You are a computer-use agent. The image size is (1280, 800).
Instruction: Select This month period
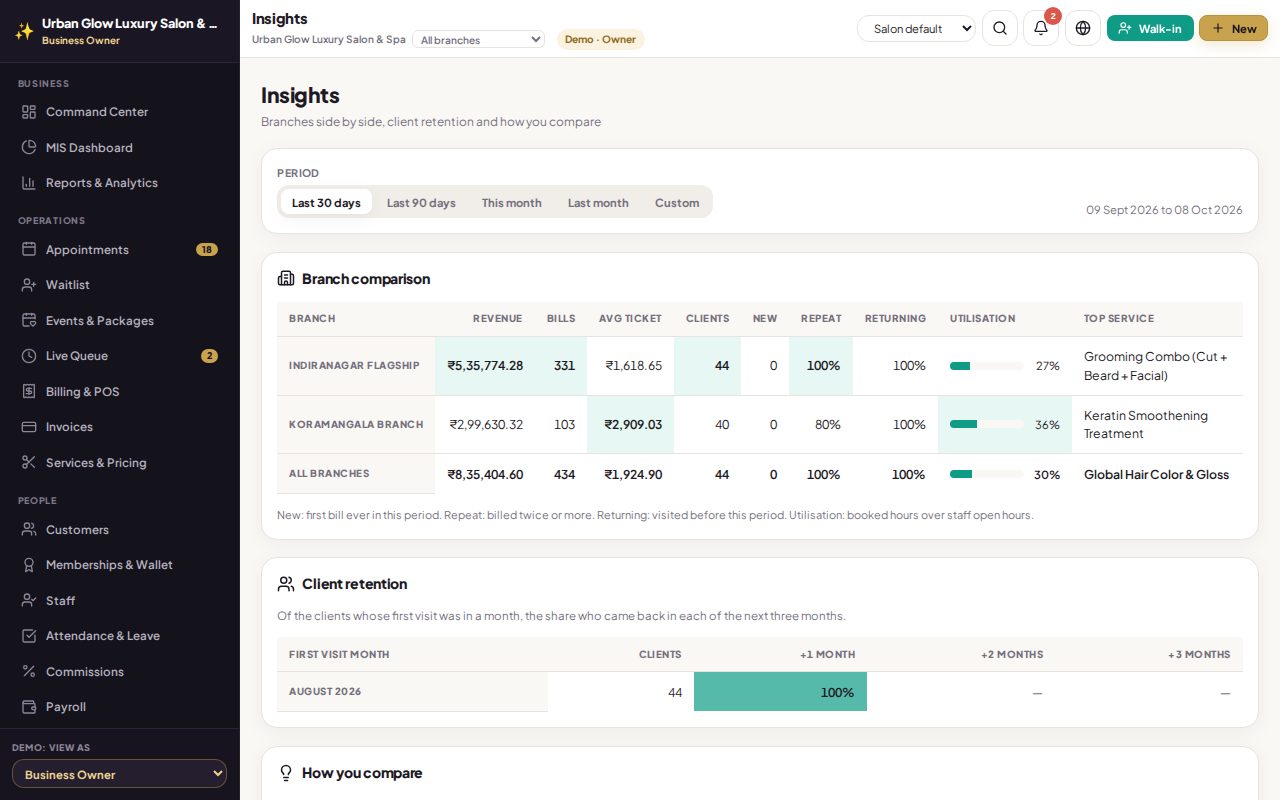[x=511, y=202]
